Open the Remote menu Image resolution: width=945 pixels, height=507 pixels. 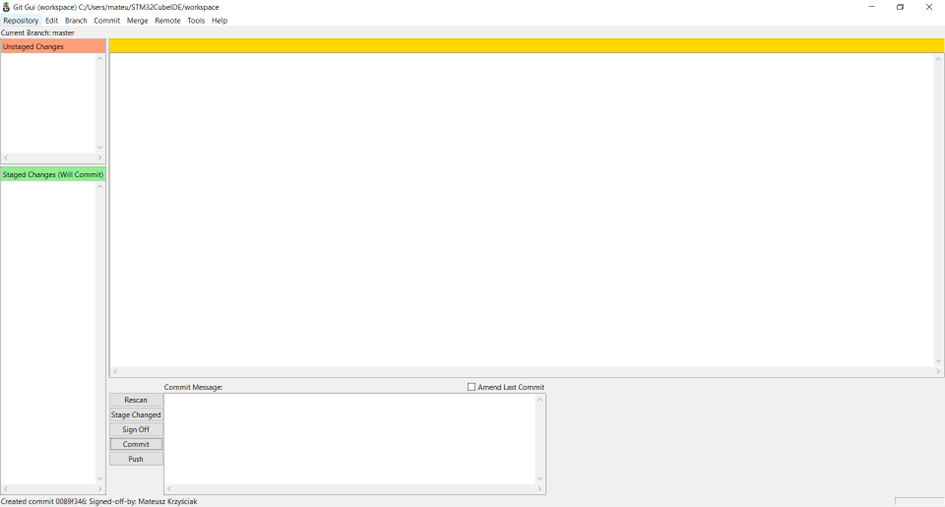(168, 21)
